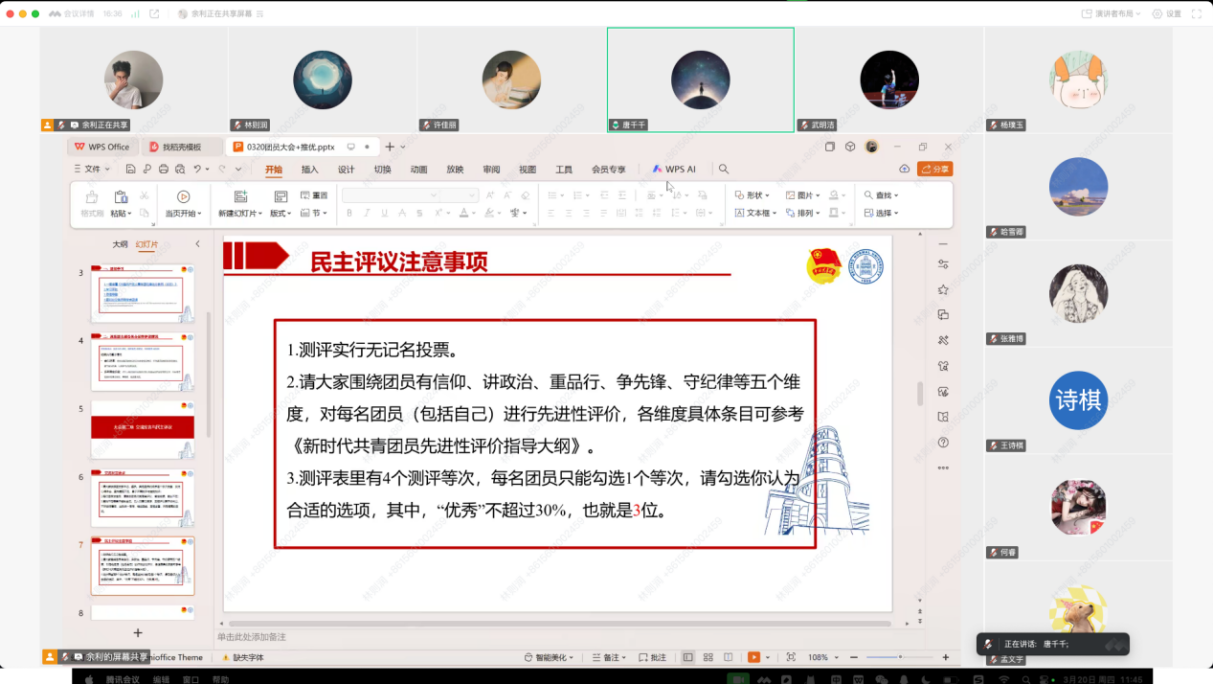Click the undo arrow icon

(x=197, y=170)
